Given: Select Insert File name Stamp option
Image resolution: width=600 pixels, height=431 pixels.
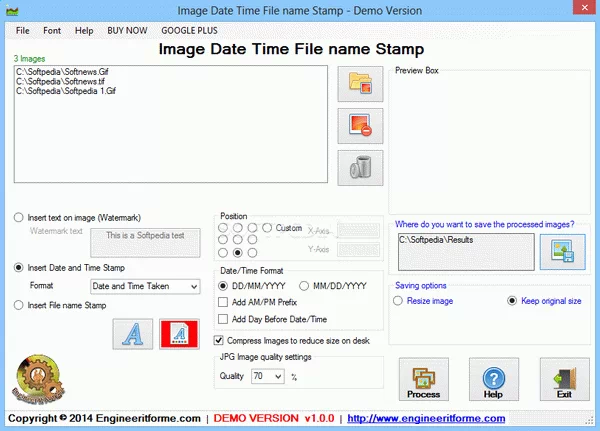Looking at the screenshot, I should tap(19, 304).
